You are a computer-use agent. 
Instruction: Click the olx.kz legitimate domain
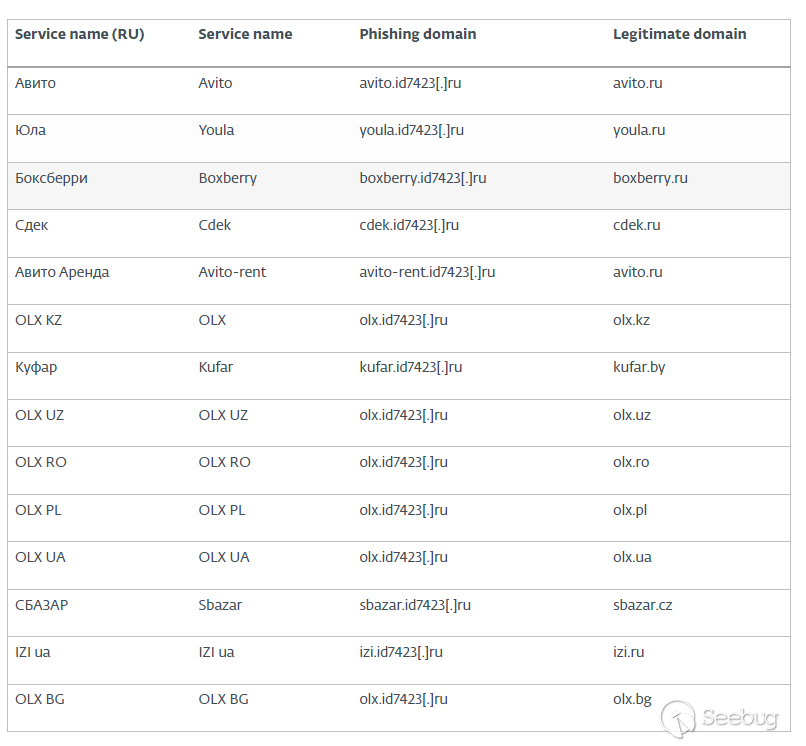(631, 320)
